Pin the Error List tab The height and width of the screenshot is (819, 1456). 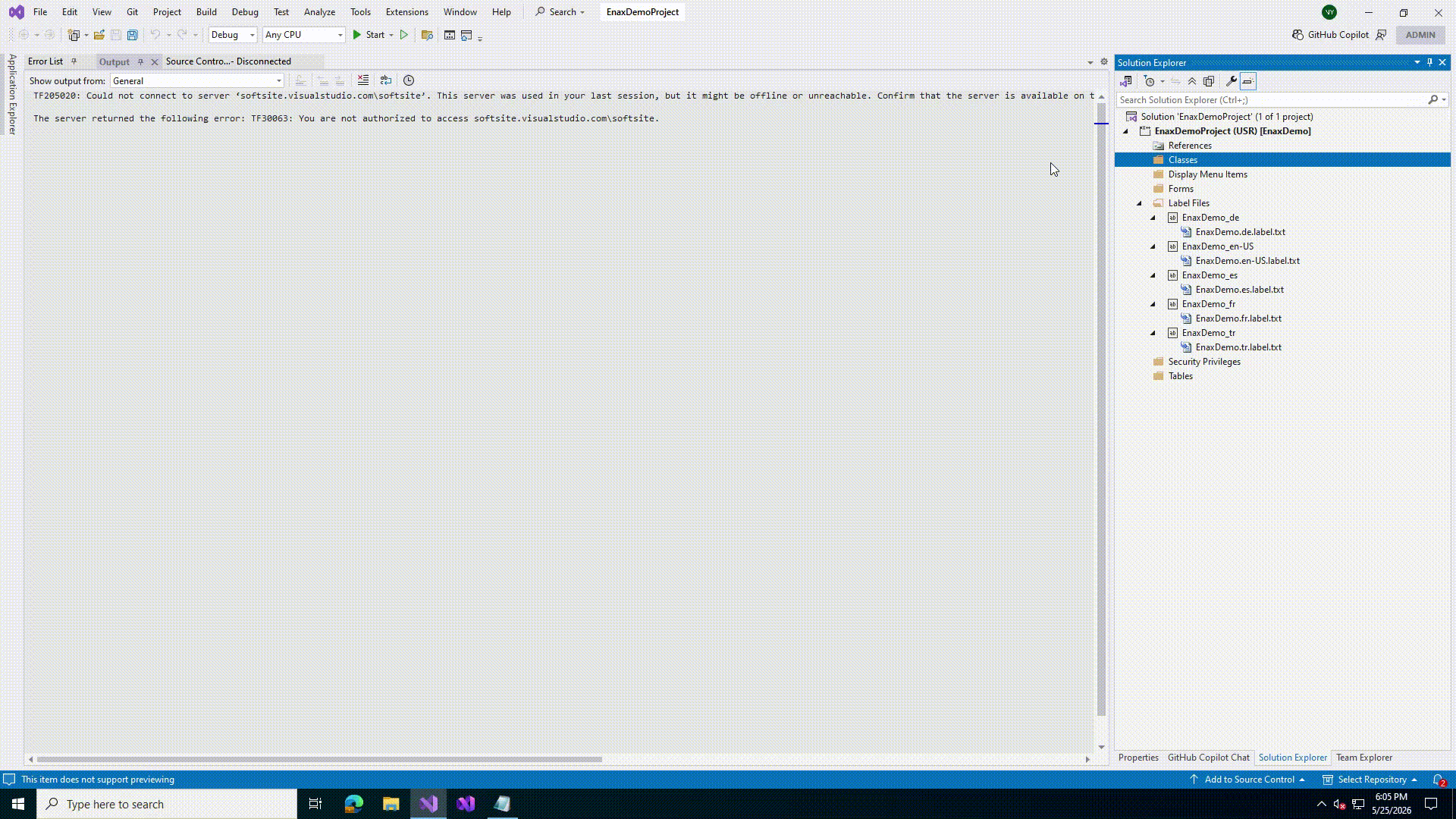pos(74,61)
